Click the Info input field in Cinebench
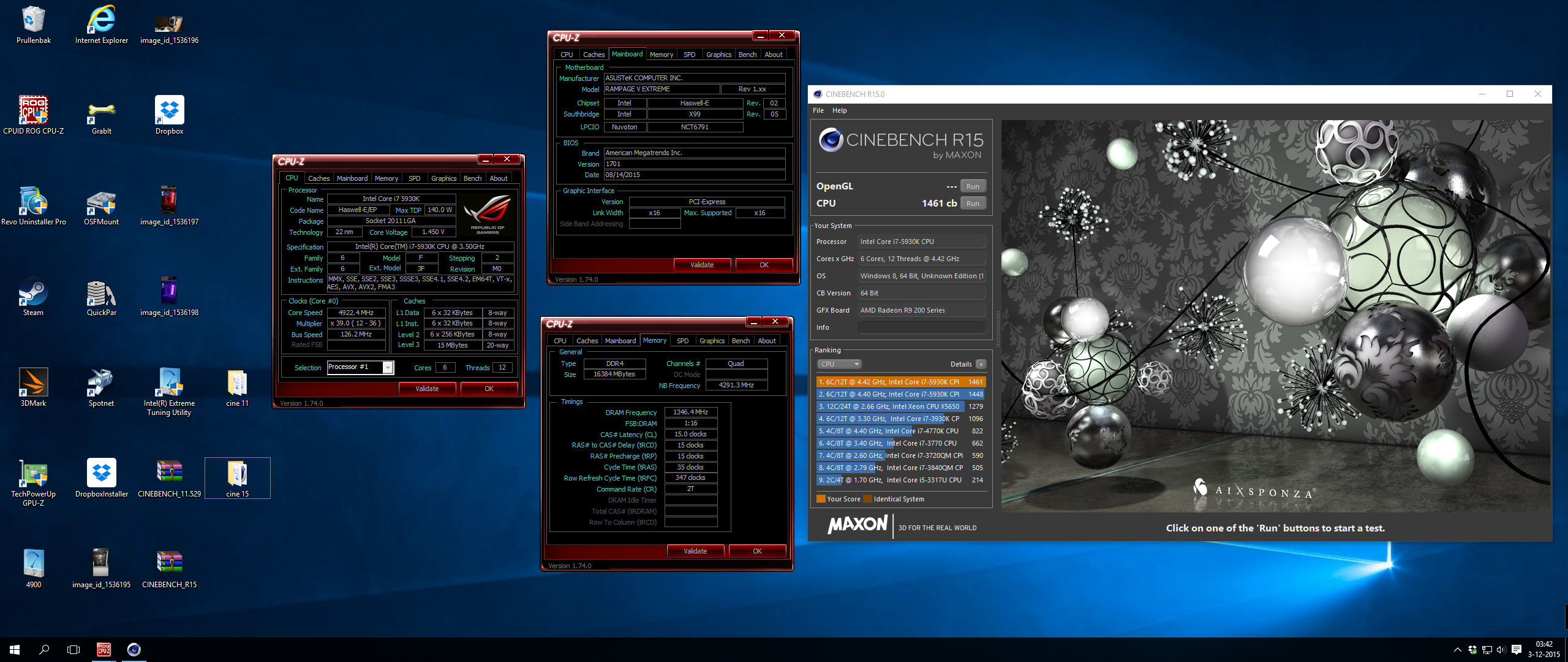The width and height of the screenshot is (1568, 662). (x=922, y=327)
